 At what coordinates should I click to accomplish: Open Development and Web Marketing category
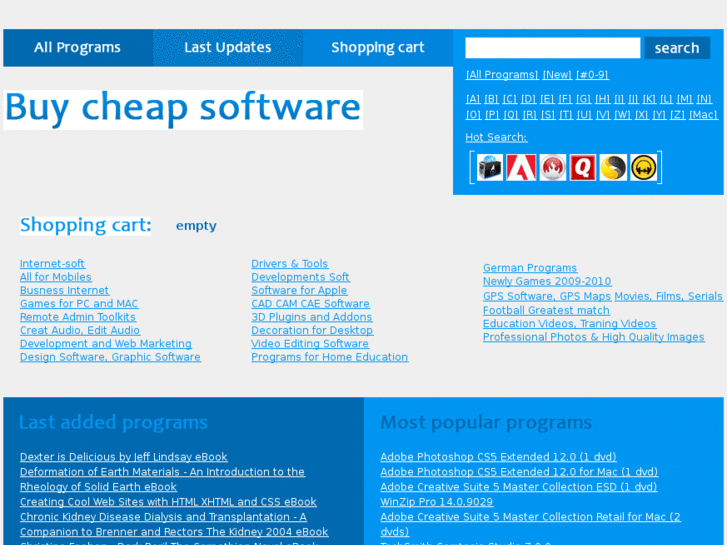click(x=106, y=344)
